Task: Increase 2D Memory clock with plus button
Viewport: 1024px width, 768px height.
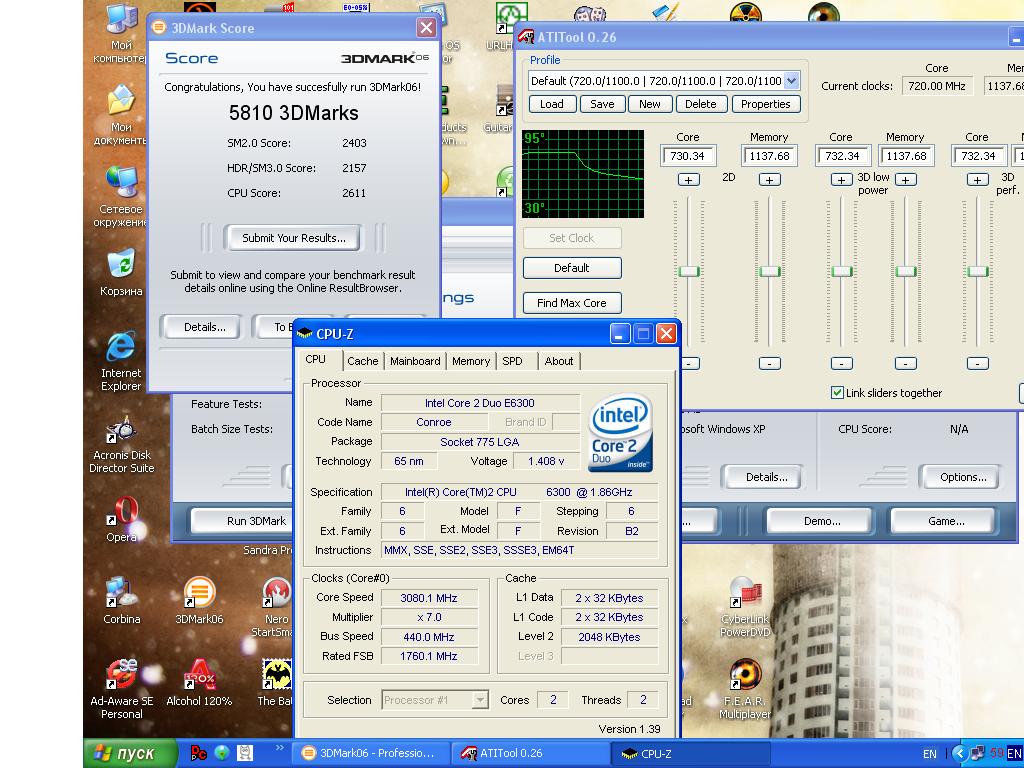Action: tap(770, 180)
